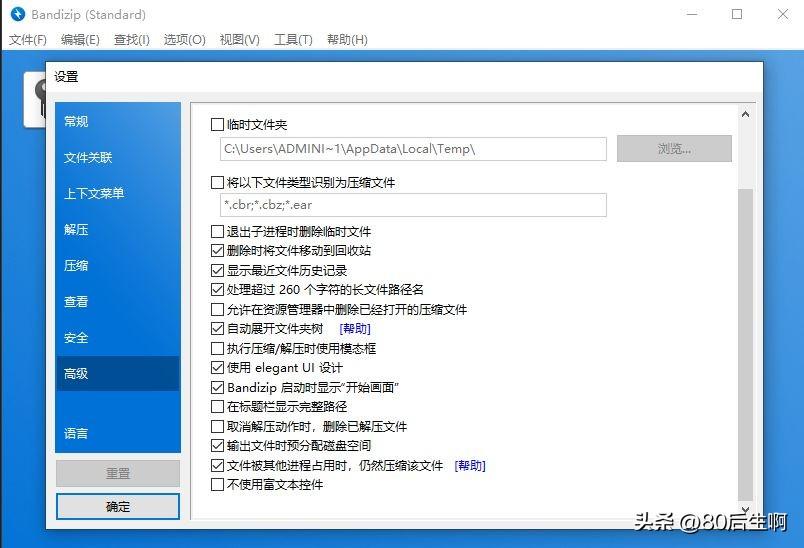Uncheck 输出文件时预分配磁盘空间
804x548 pixels.
(217, 445)
